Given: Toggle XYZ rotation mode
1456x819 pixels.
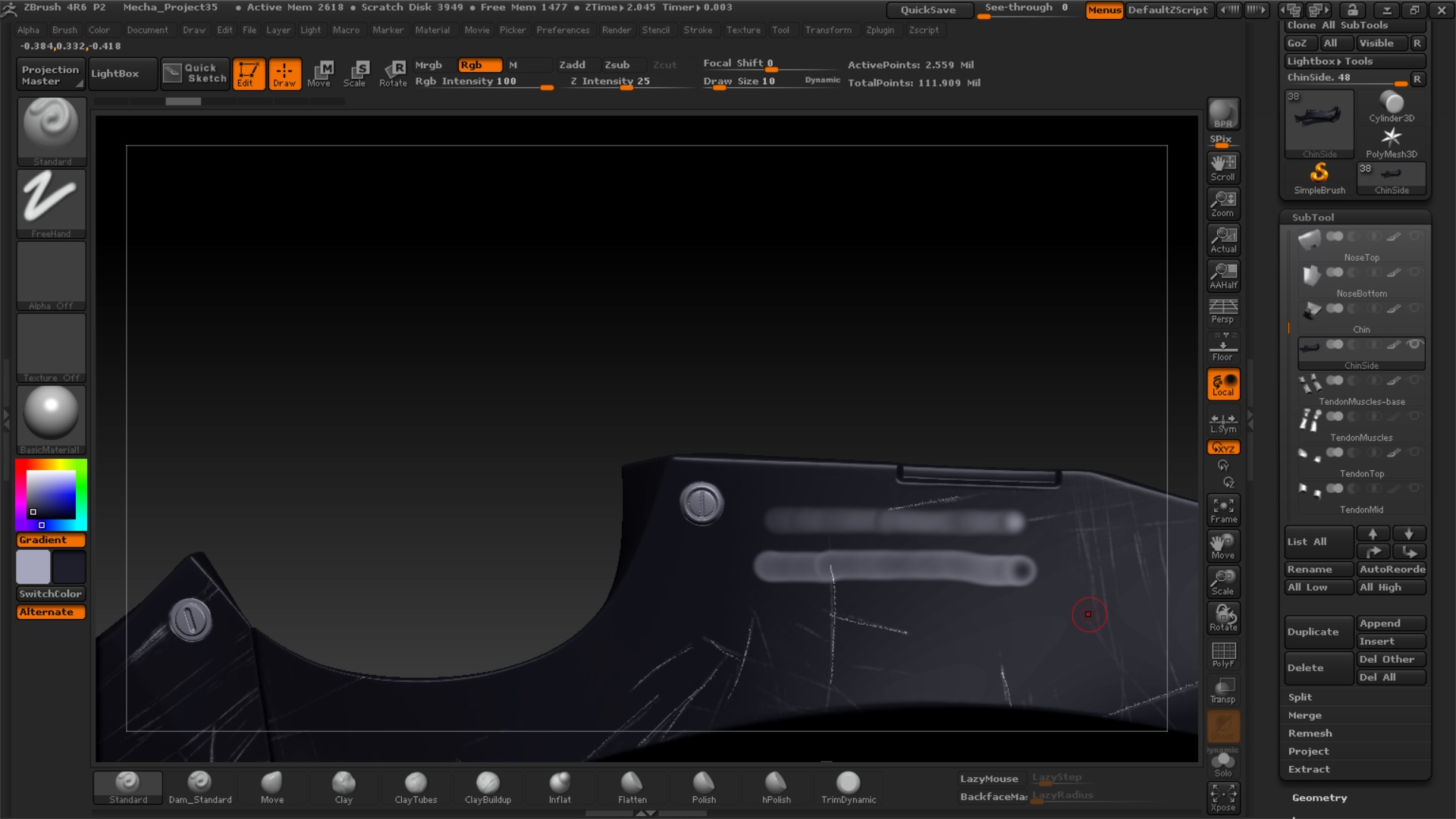Looking at the screenshot, I should (x=1223, y=448).
